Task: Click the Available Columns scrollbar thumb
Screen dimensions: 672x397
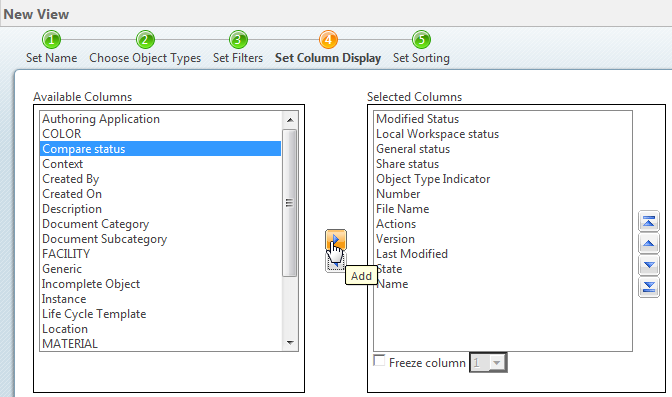Action: tap(290, 203)
